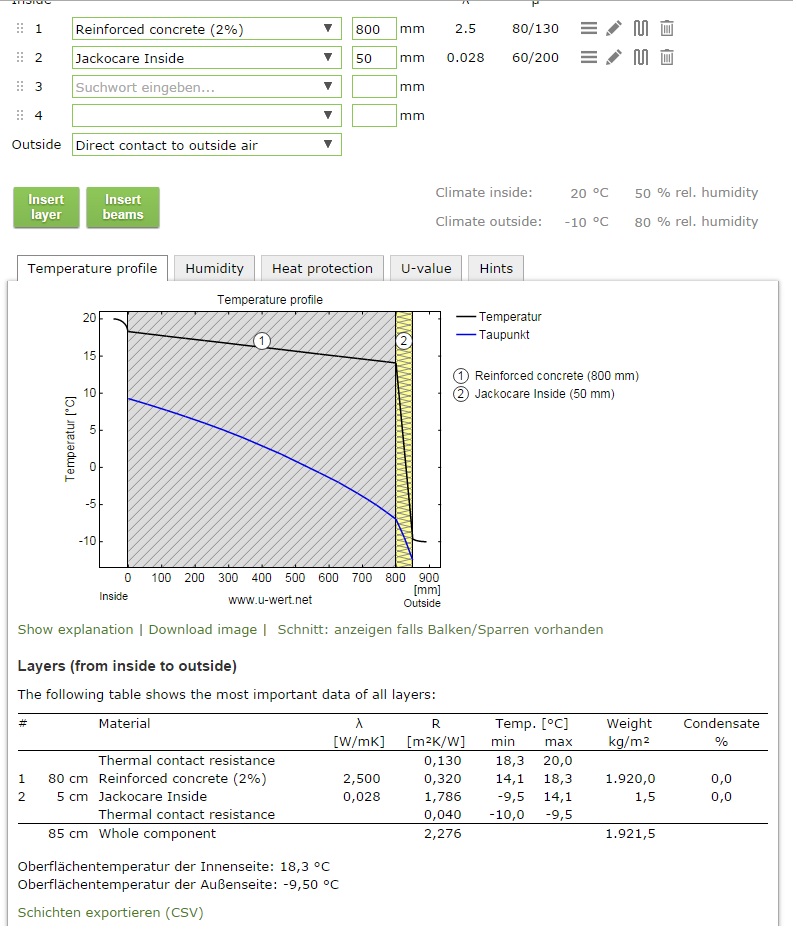Click R value 1,786 for Jackocare Inside

[443, 796]
